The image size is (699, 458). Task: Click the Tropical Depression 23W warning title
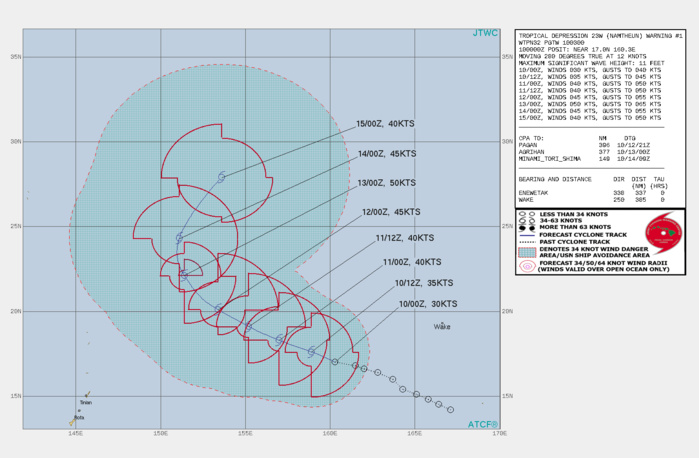click(x=601, y=35)
